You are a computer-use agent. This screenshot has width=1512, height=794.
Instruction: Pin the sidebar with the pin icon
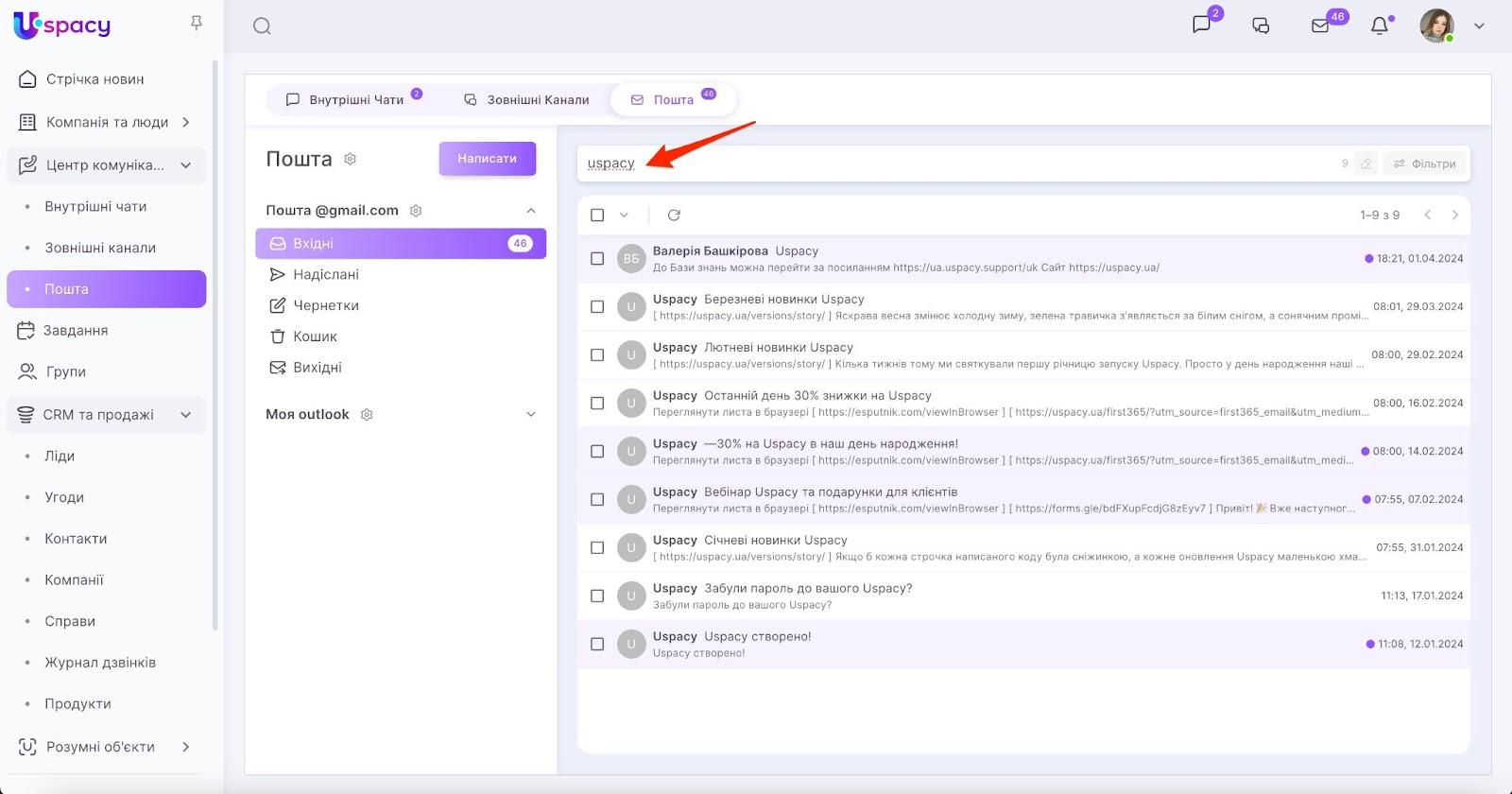click(197, 23)
